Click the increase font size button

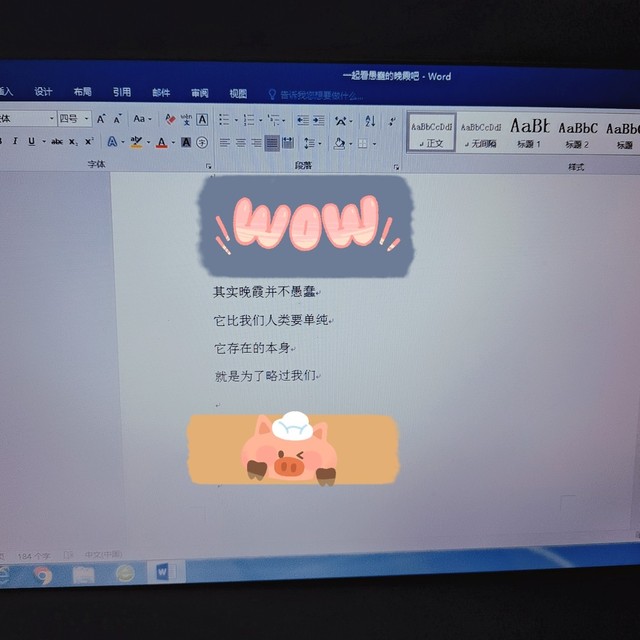101,119
